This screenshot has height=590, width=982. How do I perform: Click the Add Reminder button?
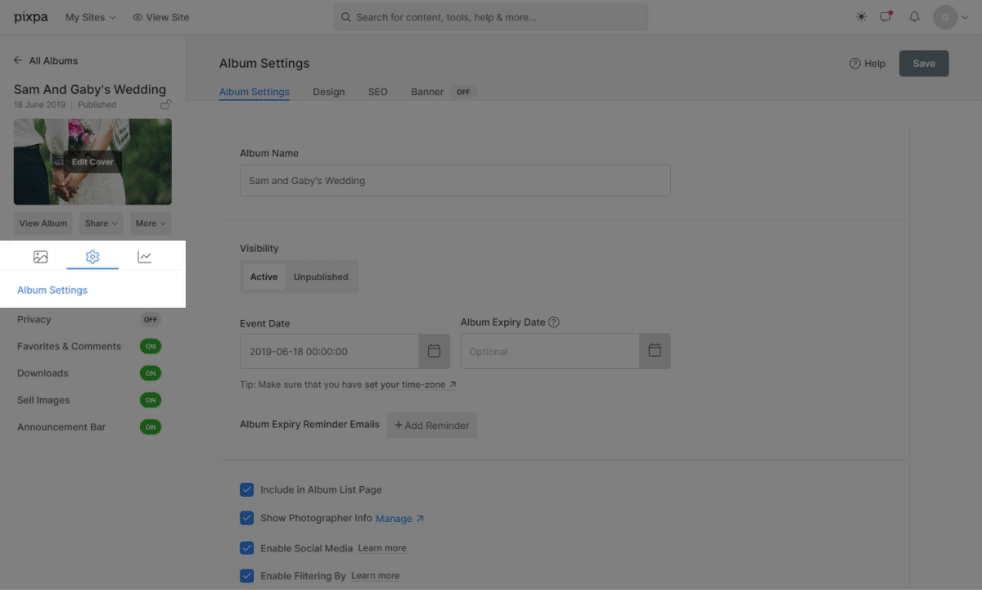(432, 425)
